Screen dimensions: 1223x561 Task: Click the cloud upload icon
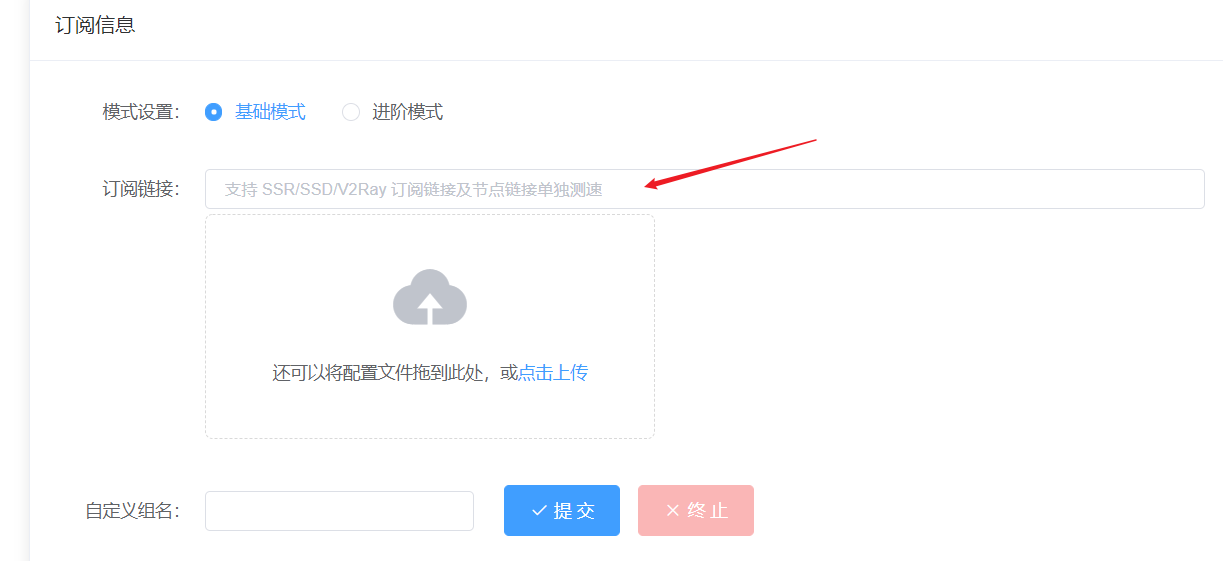tap(430, 297)
